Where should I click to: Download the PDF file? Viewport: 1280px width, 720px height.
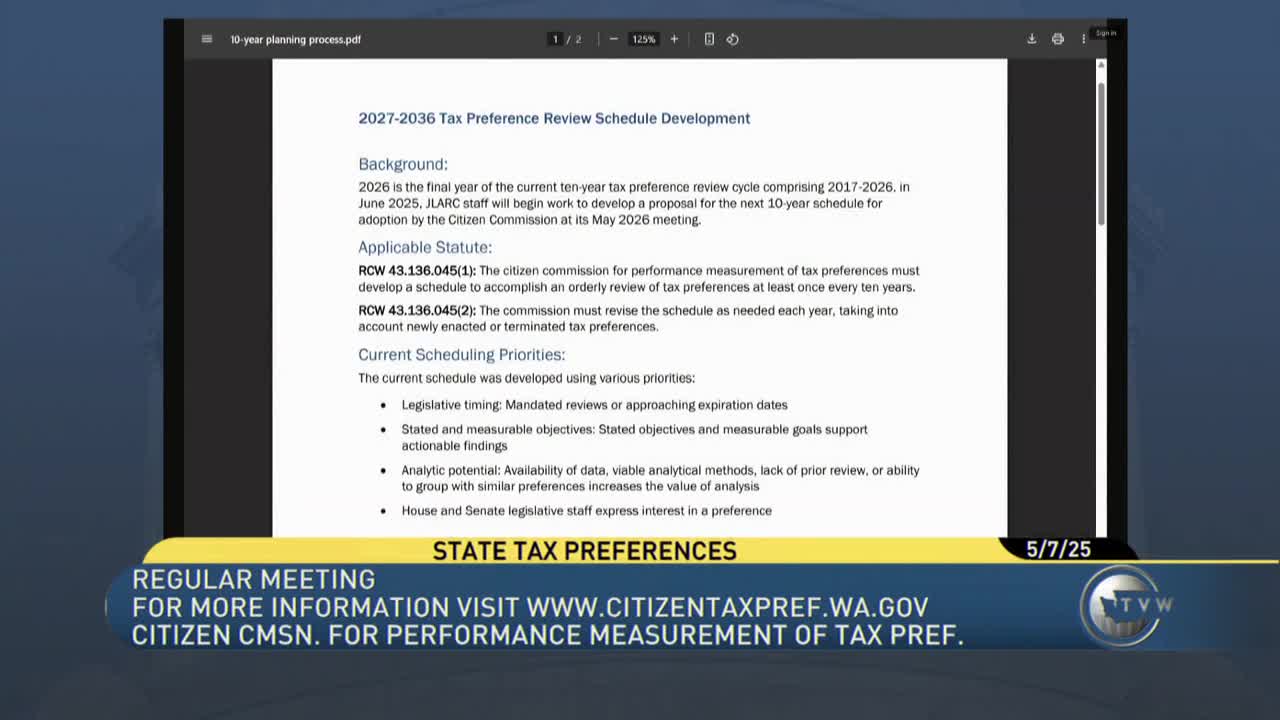(x=1031, y=39)
